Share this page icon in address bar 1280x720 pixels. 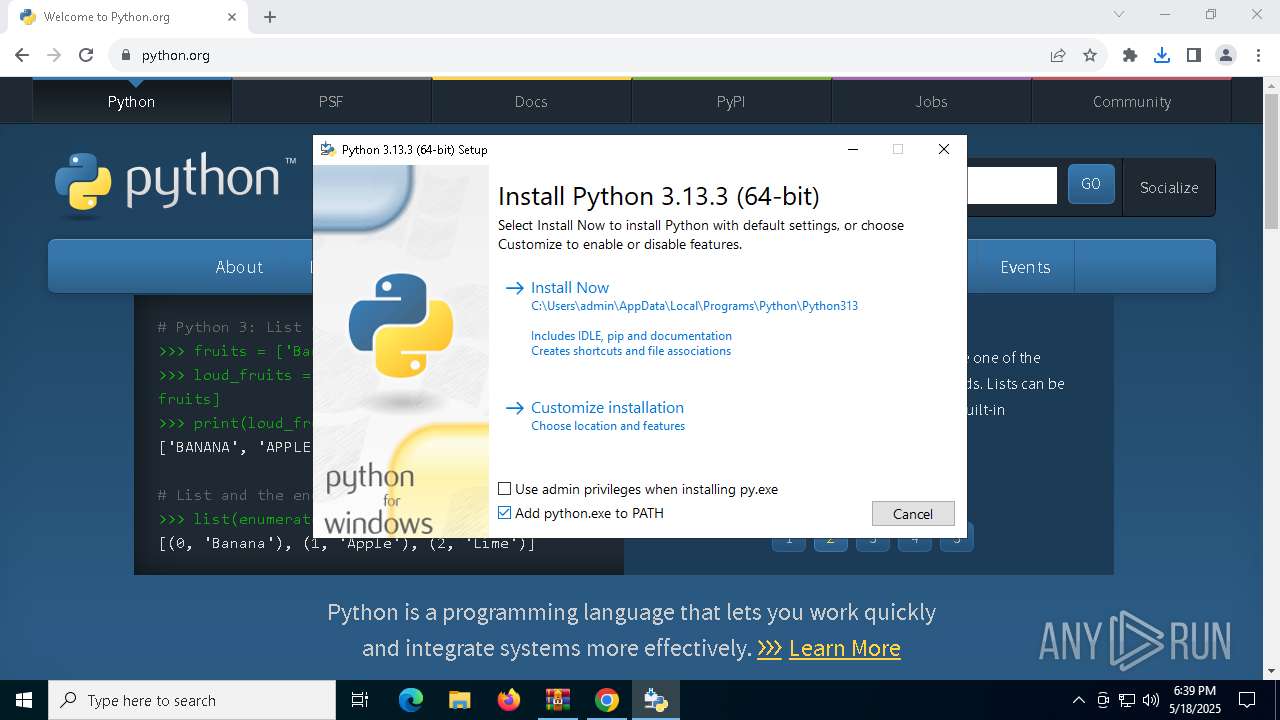(1058, 55)
